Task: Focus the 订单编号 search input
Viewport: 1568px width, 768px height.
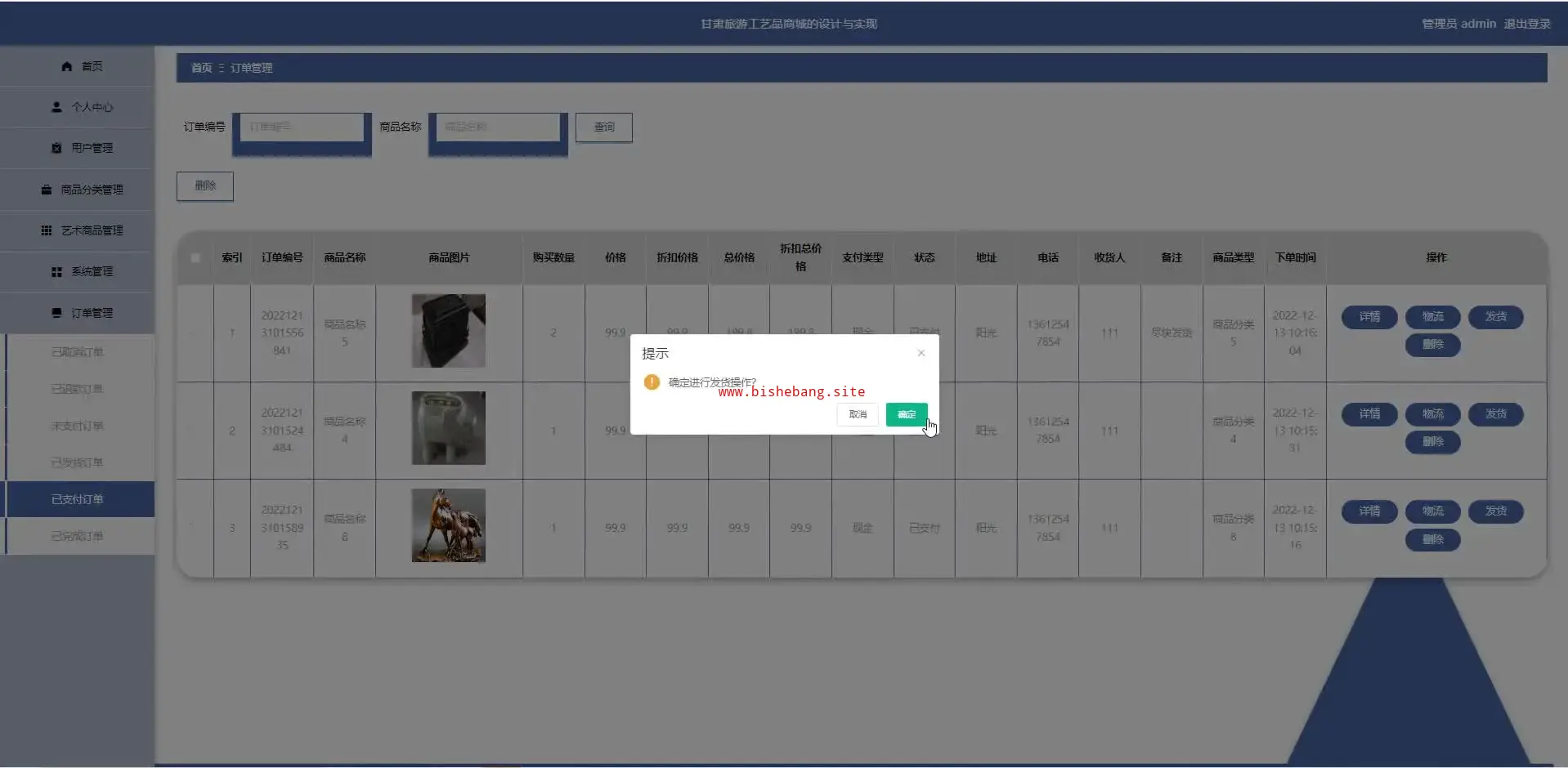Action: point(302,127)
